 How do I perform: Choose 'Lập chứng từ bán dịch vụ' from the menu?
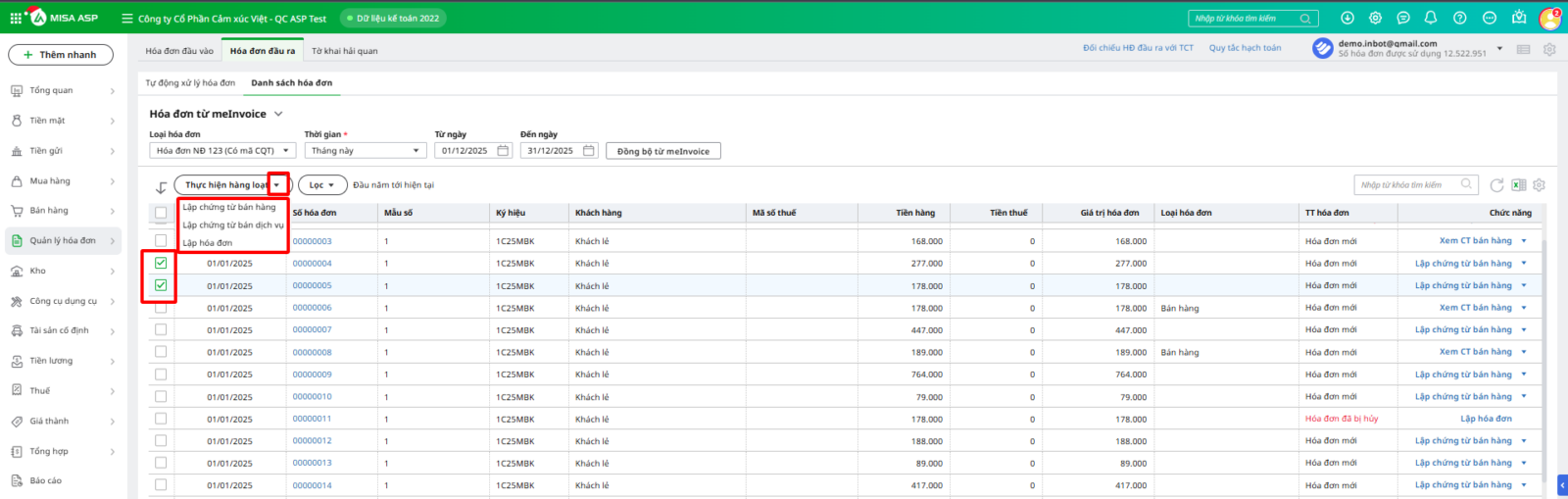click(x=232, y=225)
